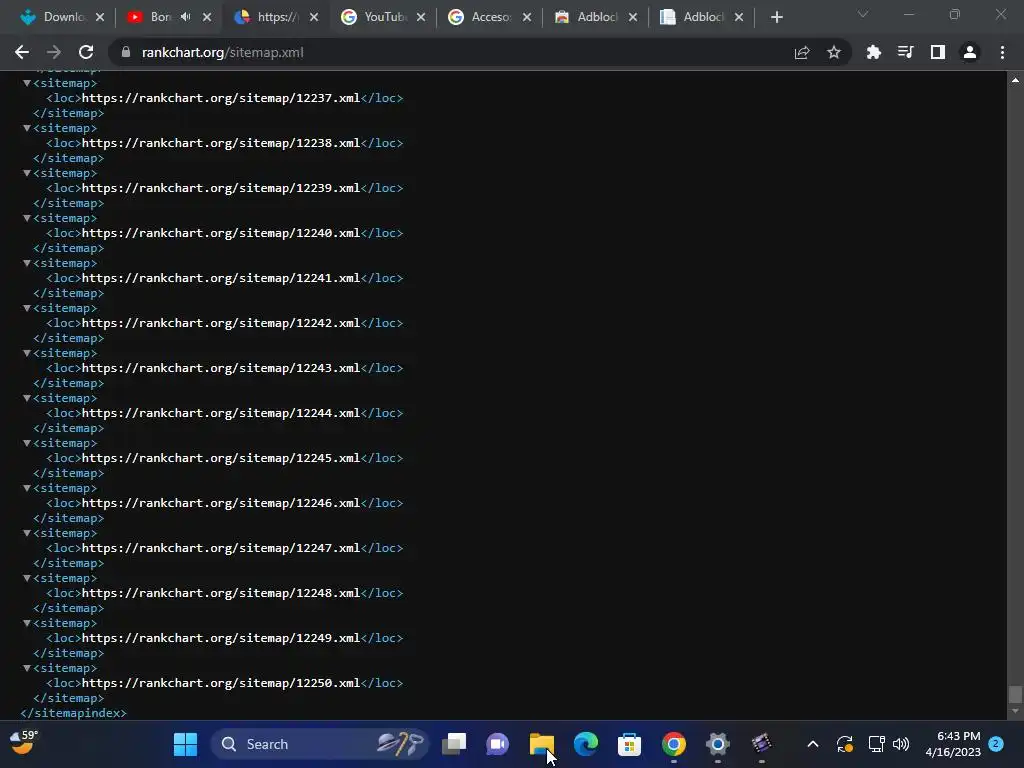This screenshot has width=1024, height=768.
Task: Bookmark this page with star
Action: click(834, 52)
